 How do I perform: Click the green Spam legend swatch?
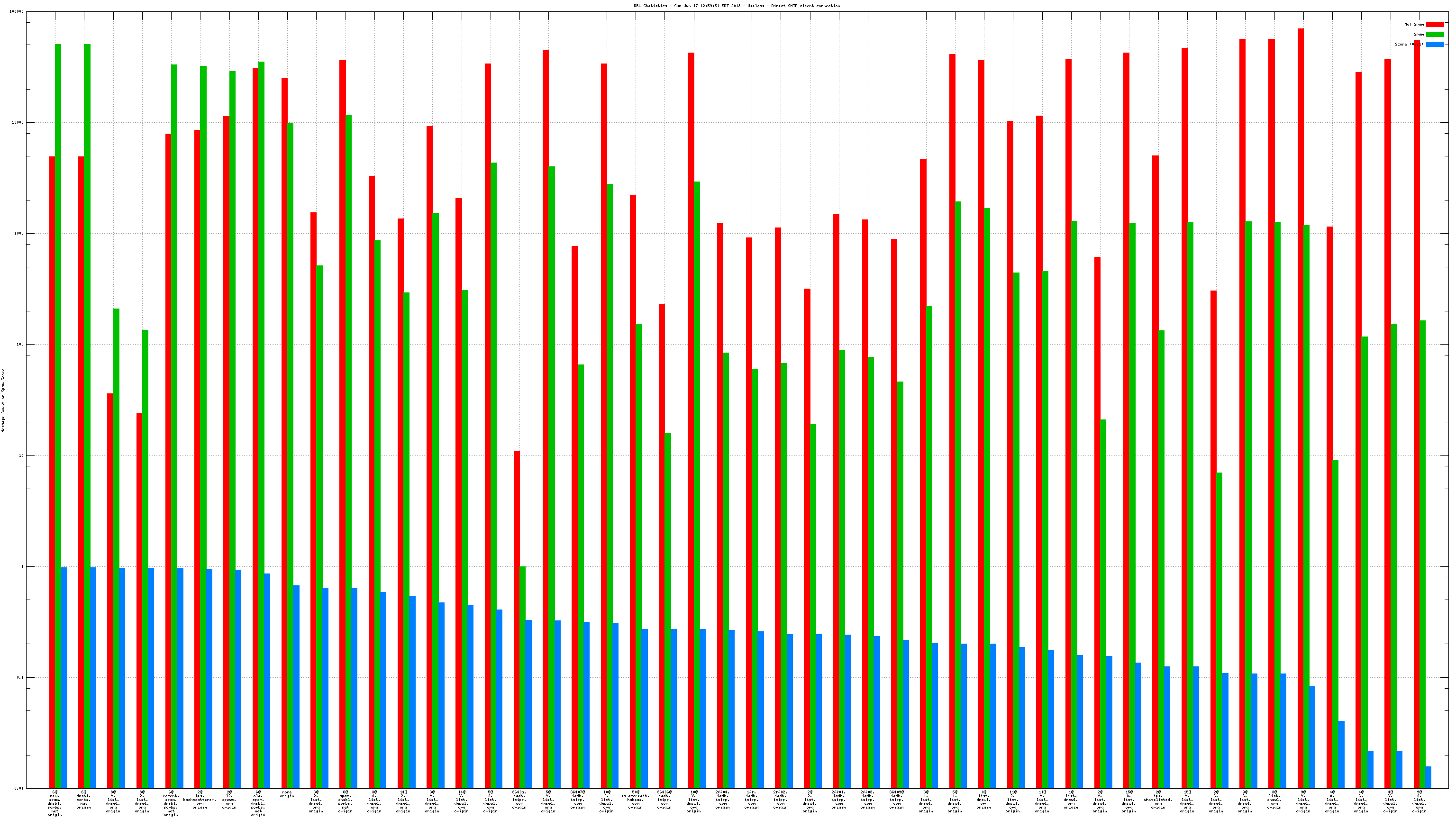(1435, 35)
